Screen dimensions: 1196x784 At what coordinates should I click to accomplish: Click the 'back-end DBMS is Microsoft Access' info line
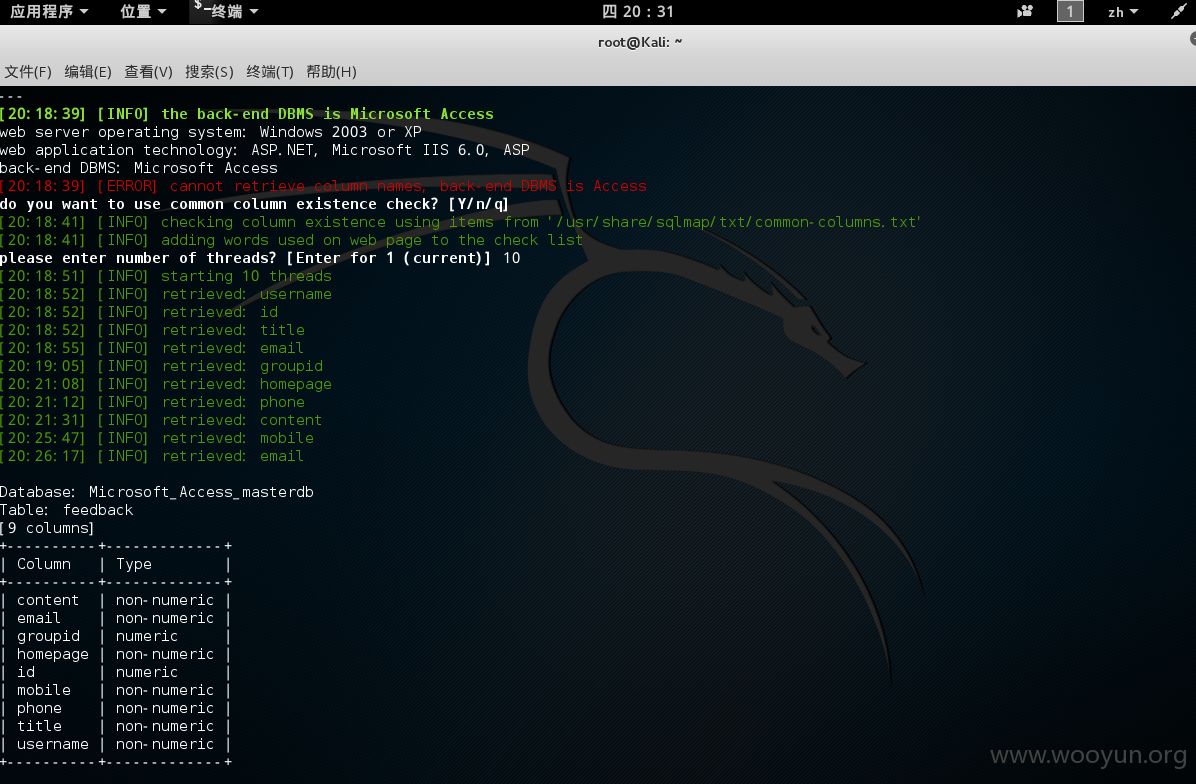[x=247, y=114]
